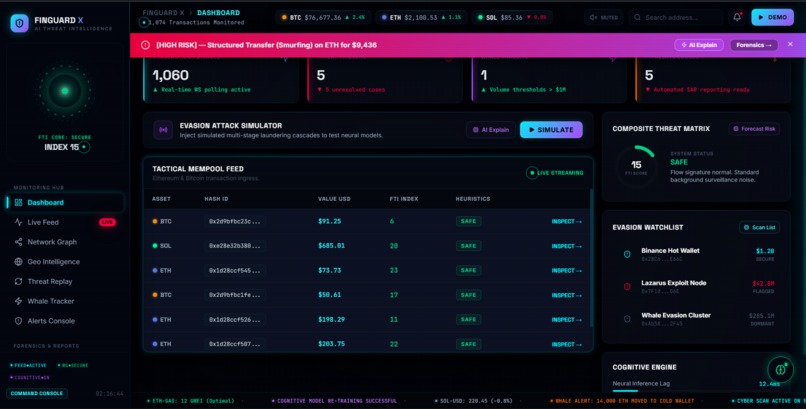Inspect the BTC transaction worth $91.25
Screen dimensions: 806x409
pos(566,221)
